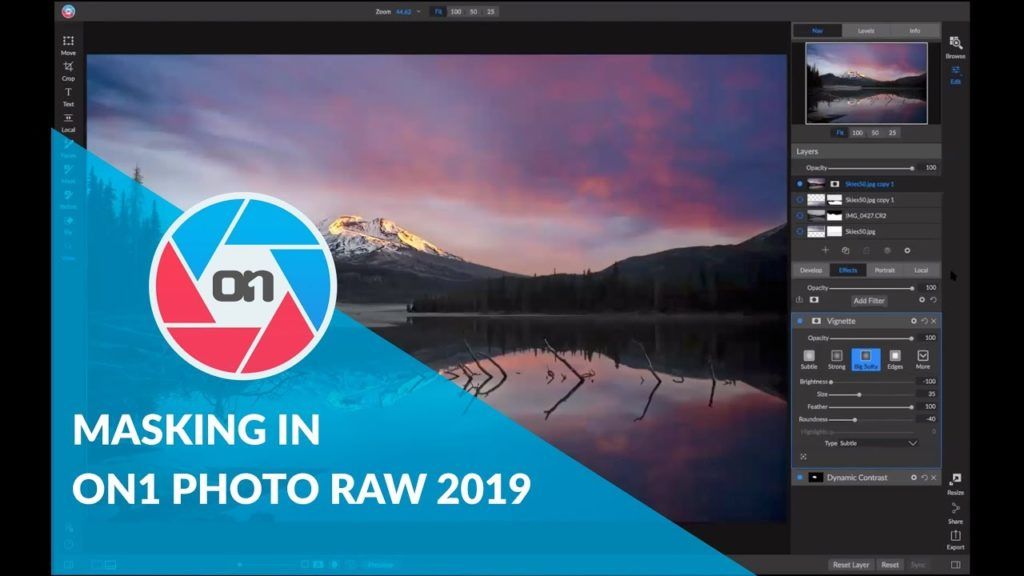Select the Text tool
This screenshot has width=1024, height=576.
[68, 97]
